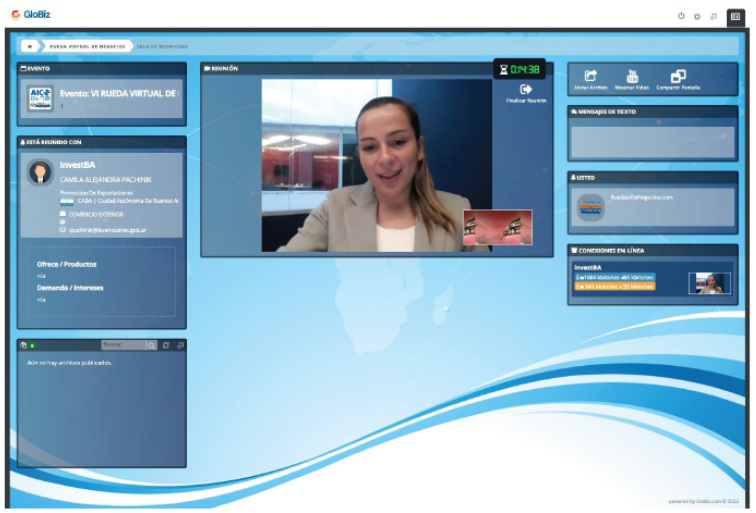Refresh the published files list
This screenshot has height=513, width=756.
[x=167, y=345]
